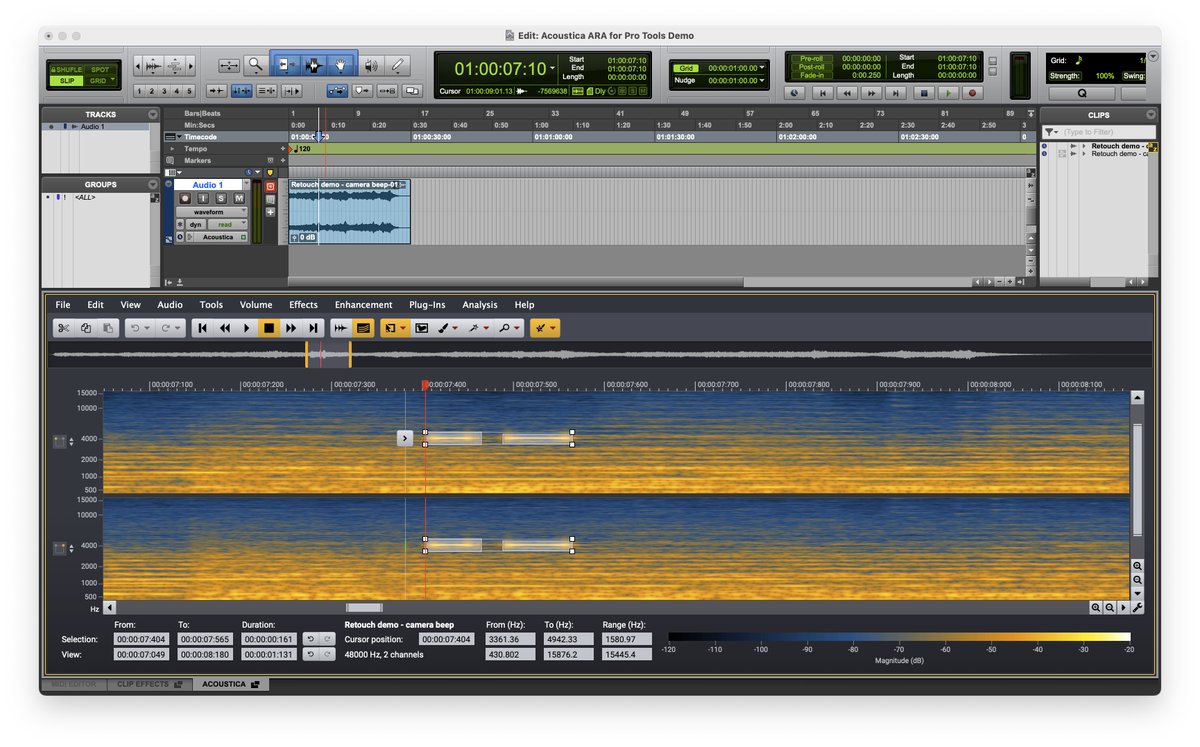Image resolution: width=1200 pixels, height=747 pixels.
Task: Open the Acoustica undo history dropdown
Action: pyautogui.click(x=148, y=327)
